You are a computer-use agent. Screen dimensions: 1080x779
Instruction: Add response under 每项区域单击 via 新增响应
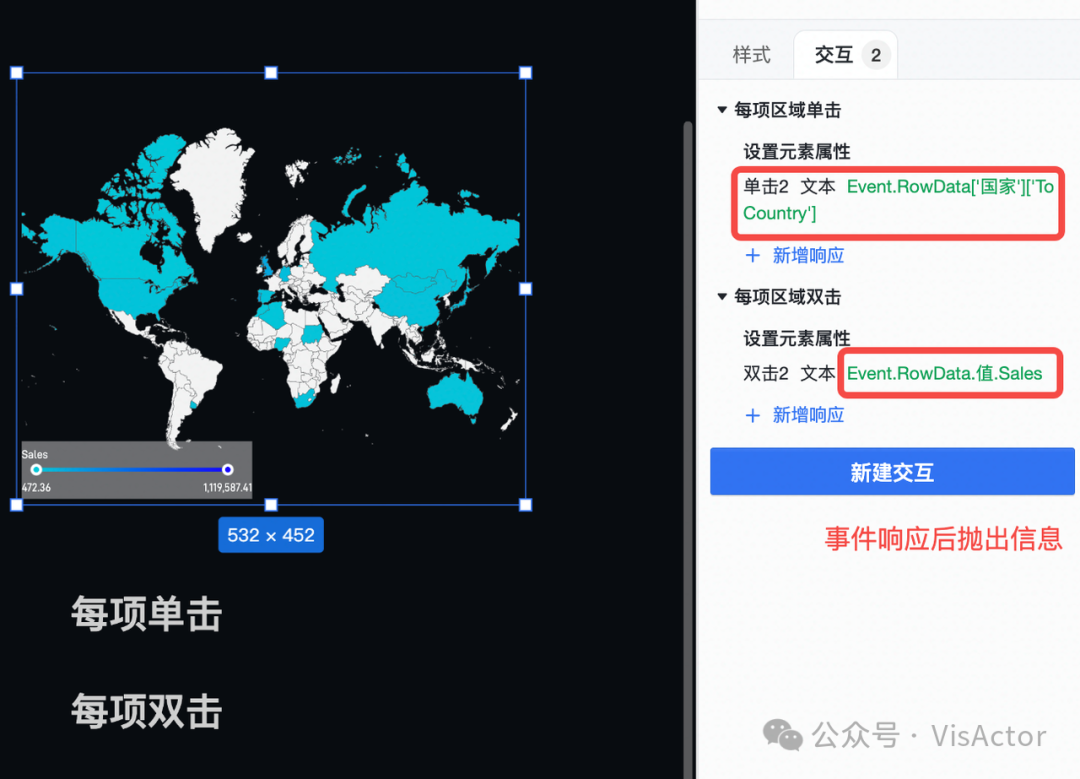click(808, 256)
